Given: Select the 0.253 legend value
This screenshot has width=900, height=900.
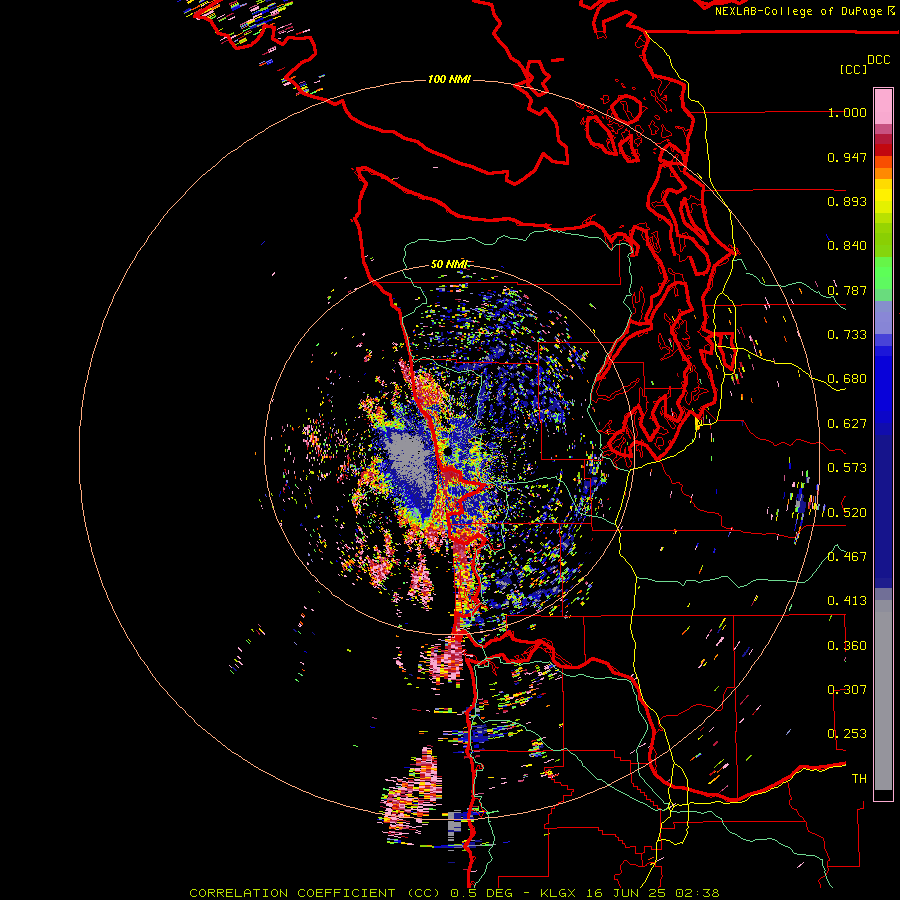Looking at the screenshot, I should coord(847,734).
